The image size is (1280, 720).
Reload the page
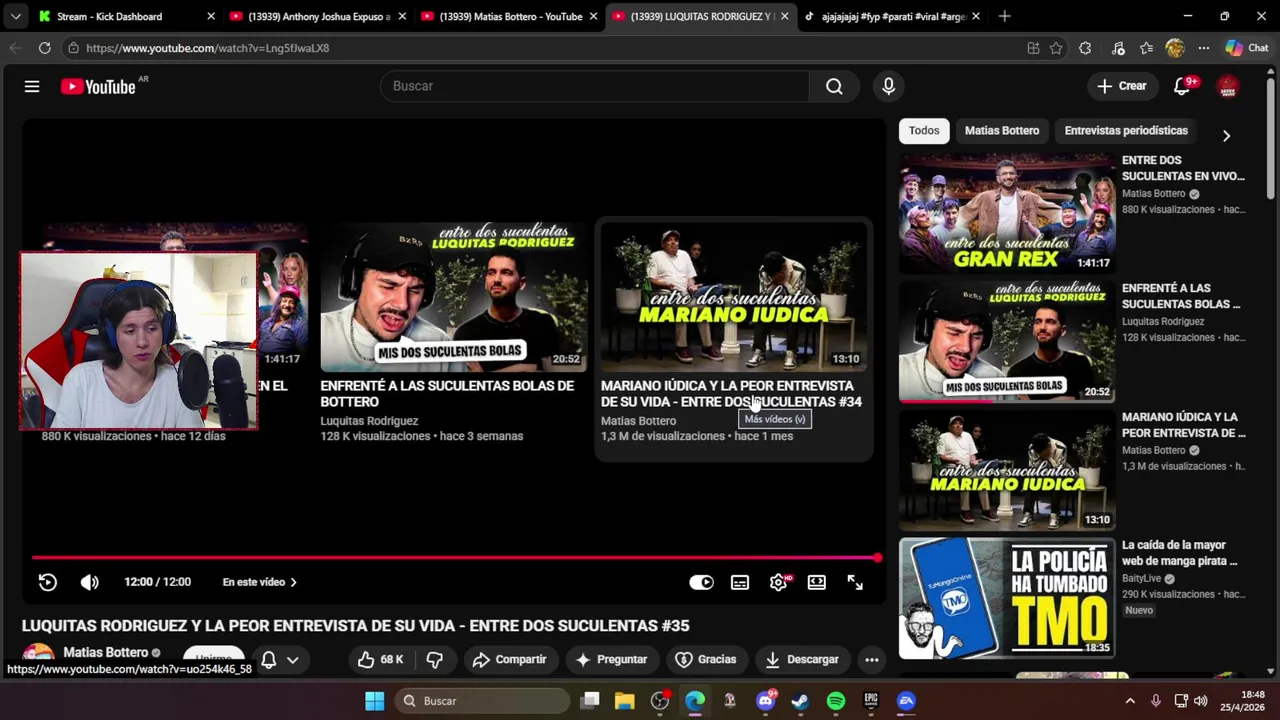pos(44,48)
